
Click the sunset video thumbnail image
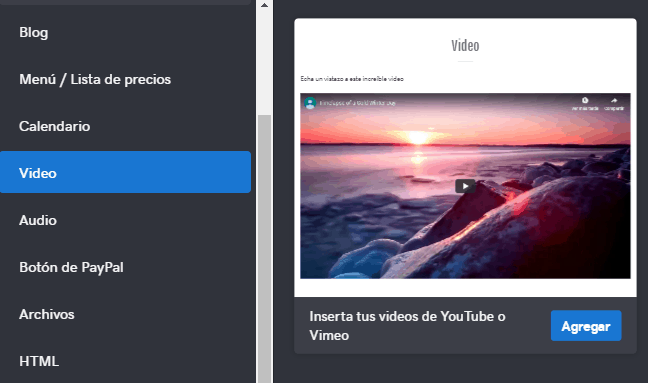tap(465, 186)
